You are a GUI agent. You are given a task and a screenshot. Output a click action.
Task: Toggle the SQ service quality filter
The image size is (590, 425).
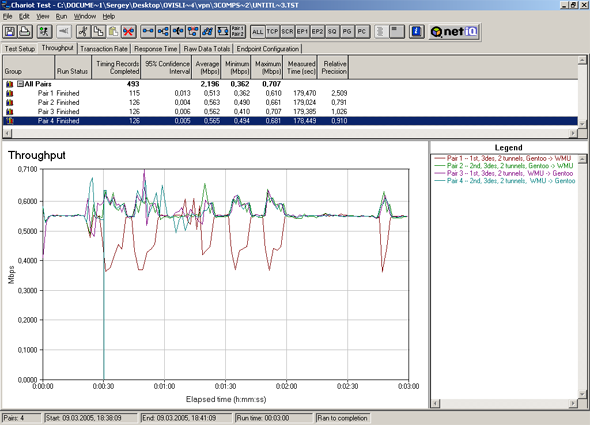pos(332,32)
